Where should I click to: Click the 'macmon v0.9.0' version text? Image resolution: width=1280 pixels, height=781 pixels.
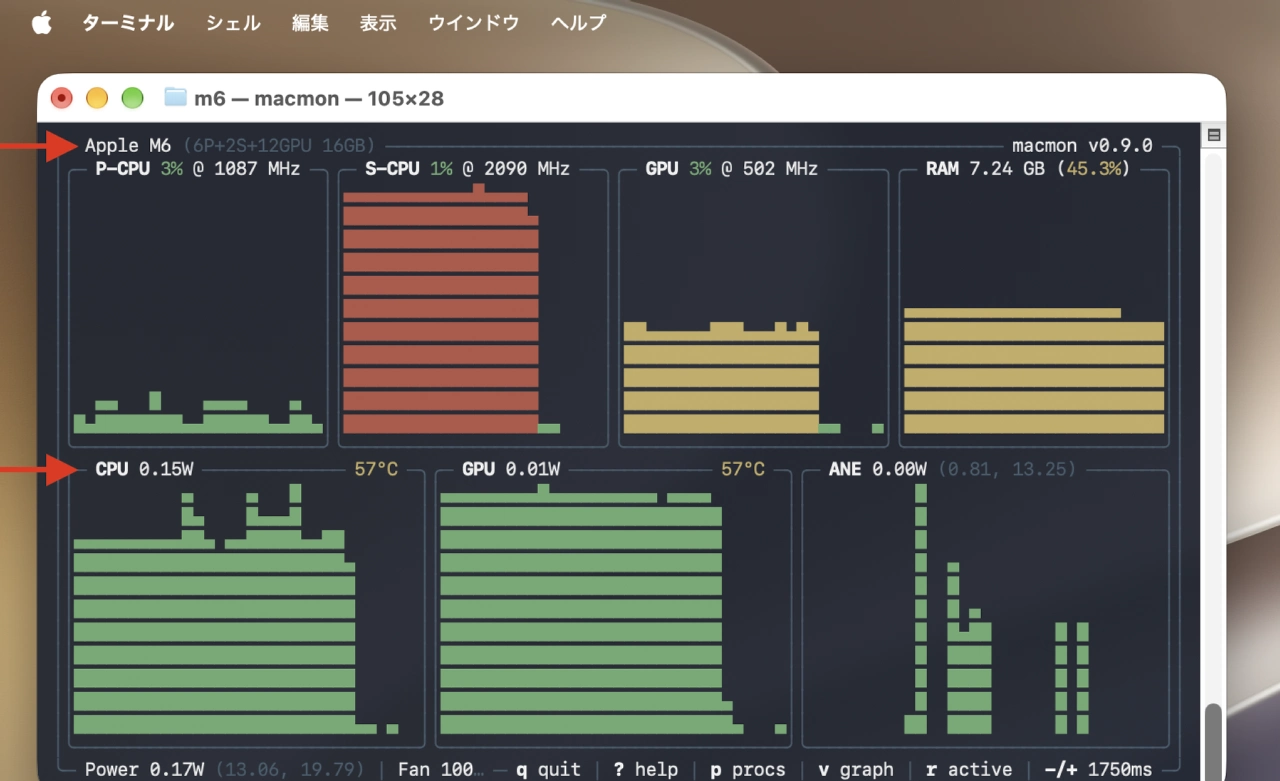pyautogui.click(x=1082, y=146)
